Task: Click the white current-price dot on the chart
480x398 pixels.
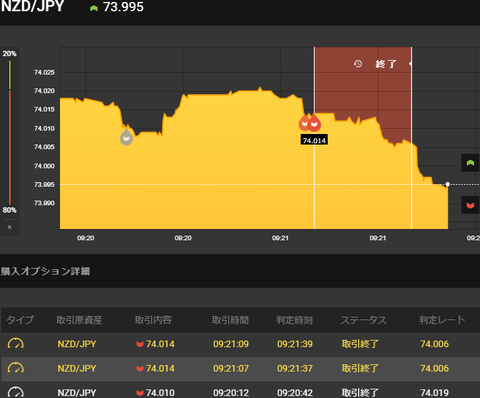Action: [447, 184]
